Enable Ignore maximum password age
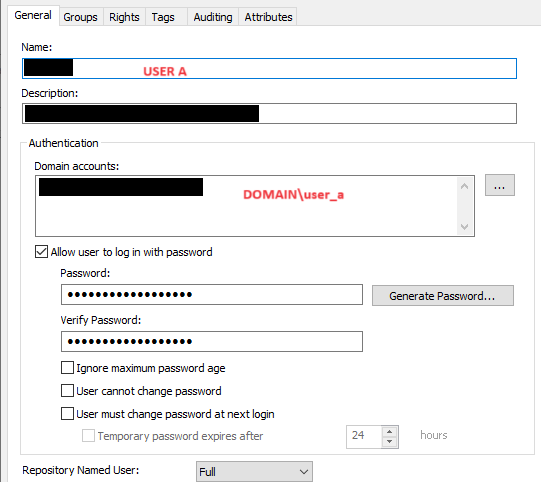Image resolution: width=541 pixels, height=482 pixels. (x=67, y=368)
